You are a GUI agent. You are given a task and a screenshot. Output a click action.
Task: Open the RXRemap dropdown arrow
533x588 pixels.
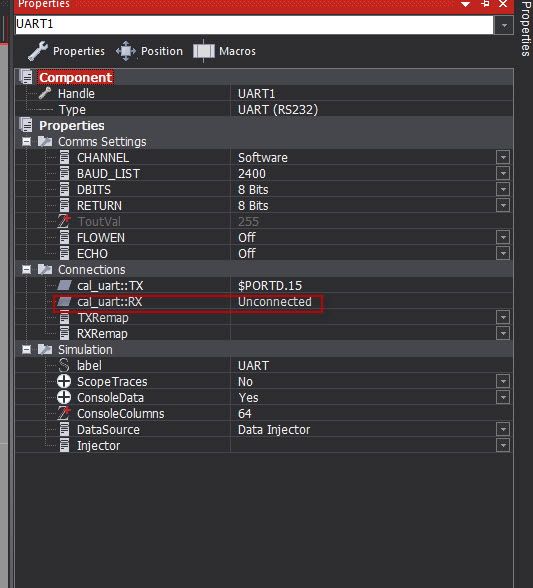pyautogui.click(x=503, y=333)
